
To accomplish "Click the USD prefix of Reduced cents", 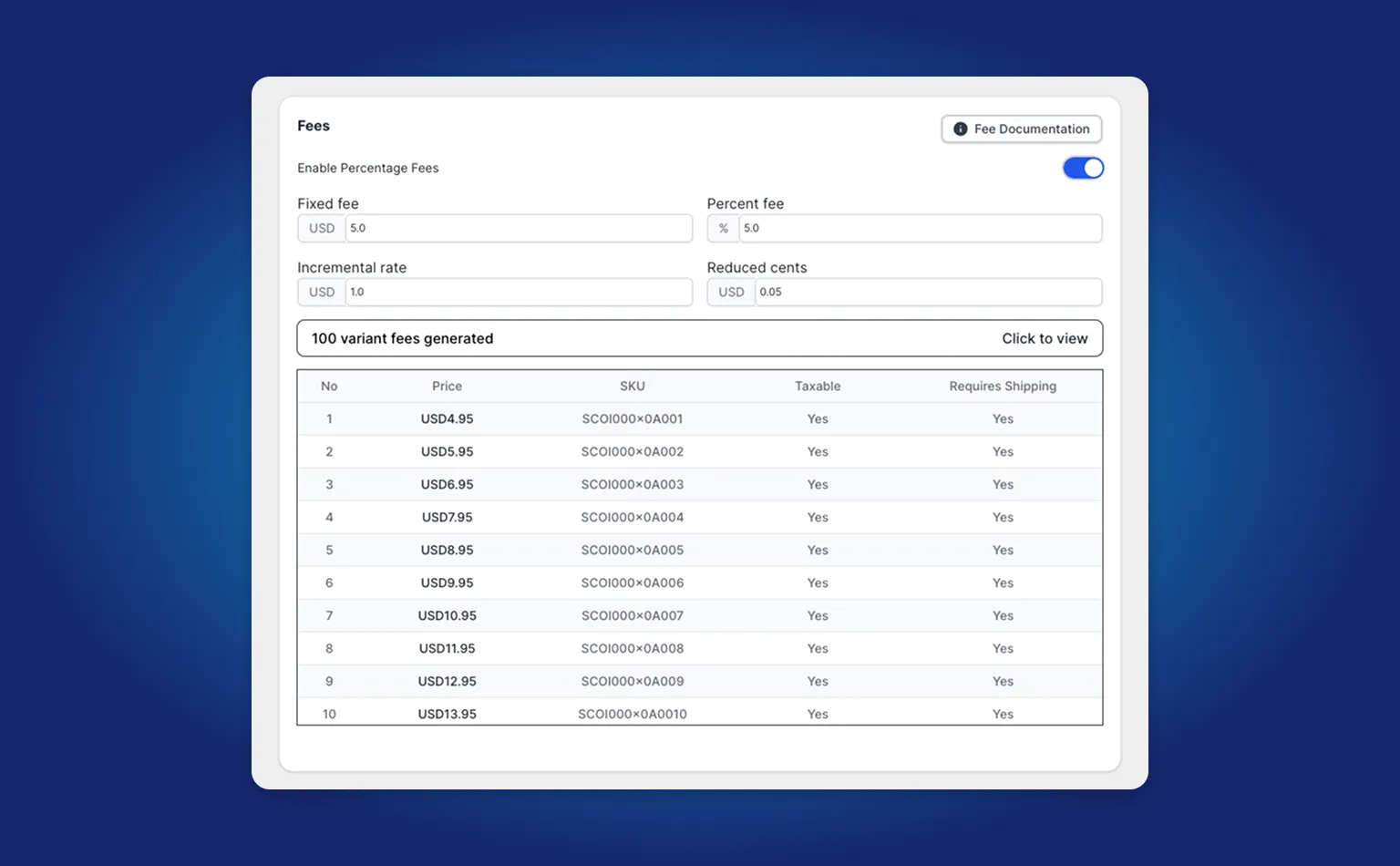I will [x=731, y=292].
